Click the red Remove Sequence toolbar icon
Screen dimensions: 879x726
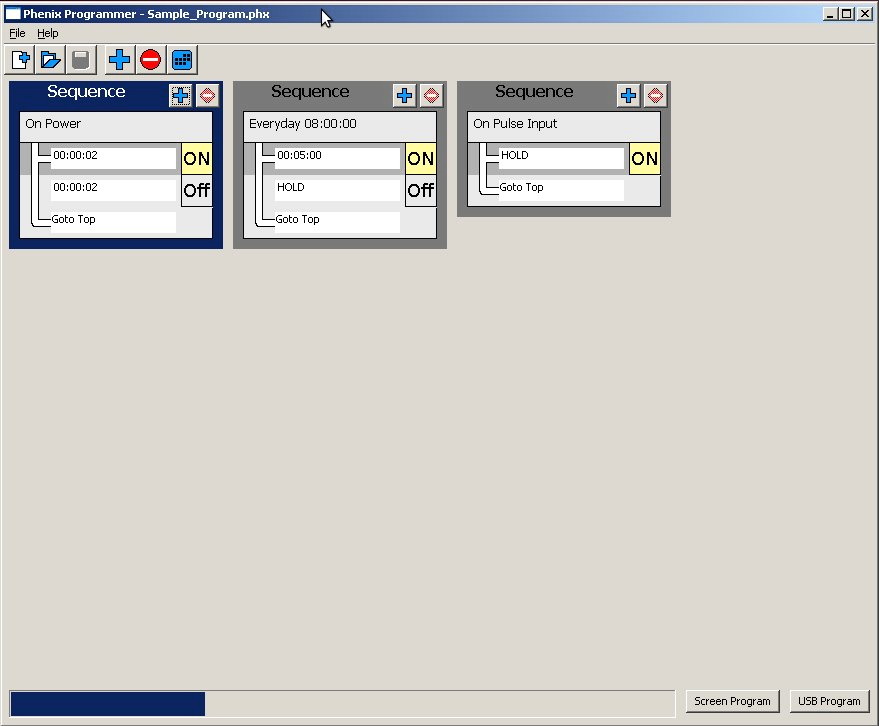[x=151, y=60]
